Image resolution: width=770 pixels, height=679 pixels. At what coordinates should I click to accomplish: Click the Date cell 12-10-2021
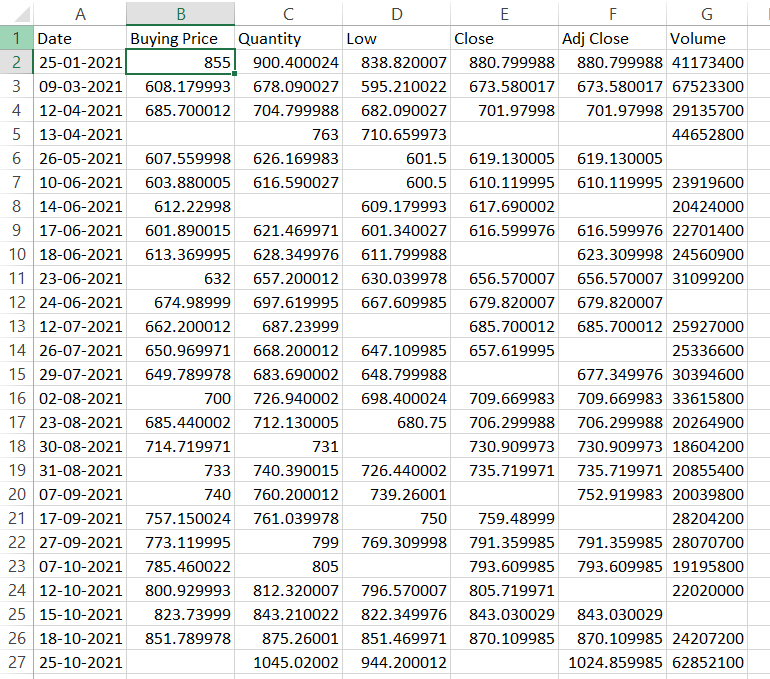[x=80, y=590]
